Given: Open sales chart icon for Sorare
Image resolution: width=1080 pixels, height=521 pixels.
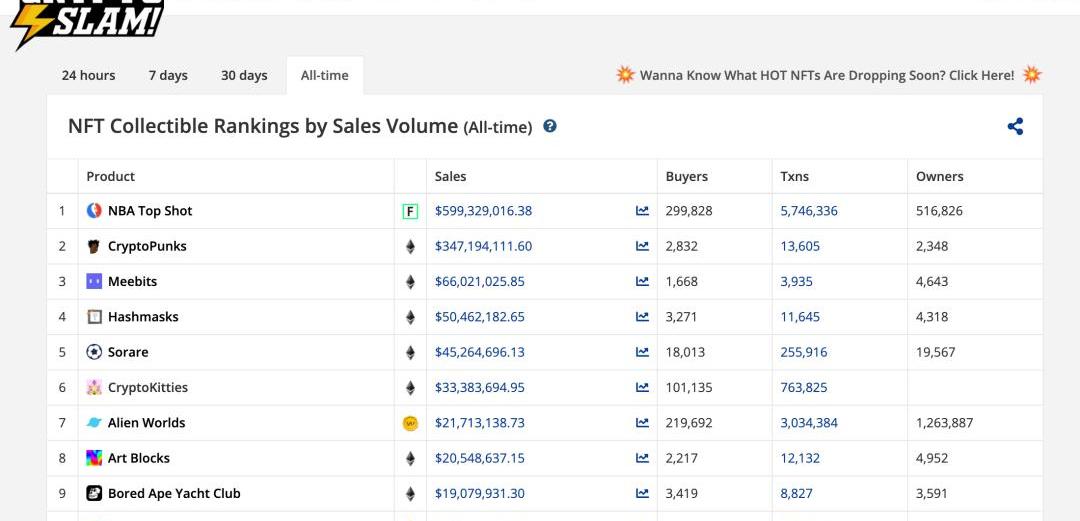Looking at the screenshot, I should [642, 352].
